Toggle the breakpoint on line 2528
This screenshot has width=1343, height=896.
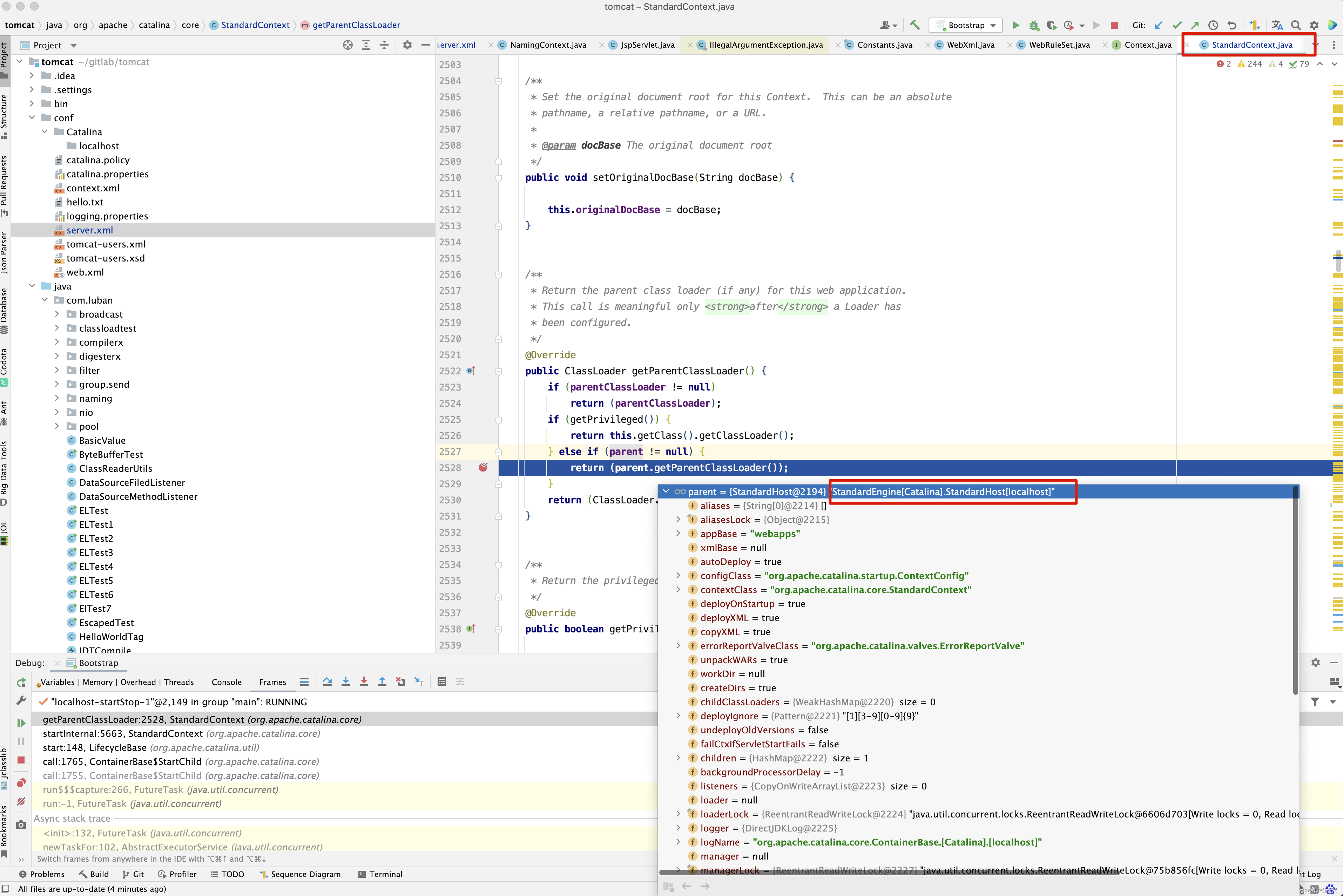click(x=484, y=467)
